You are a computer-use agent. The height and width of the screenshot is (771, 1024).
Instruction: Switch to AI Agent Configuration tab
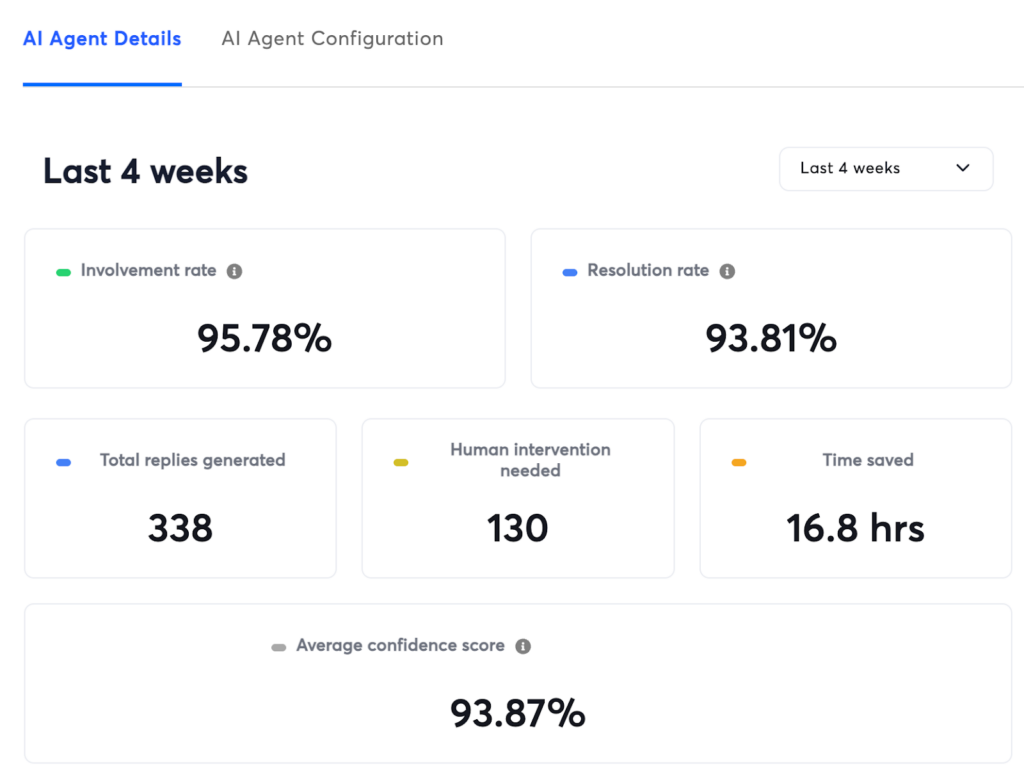[332, 39]
